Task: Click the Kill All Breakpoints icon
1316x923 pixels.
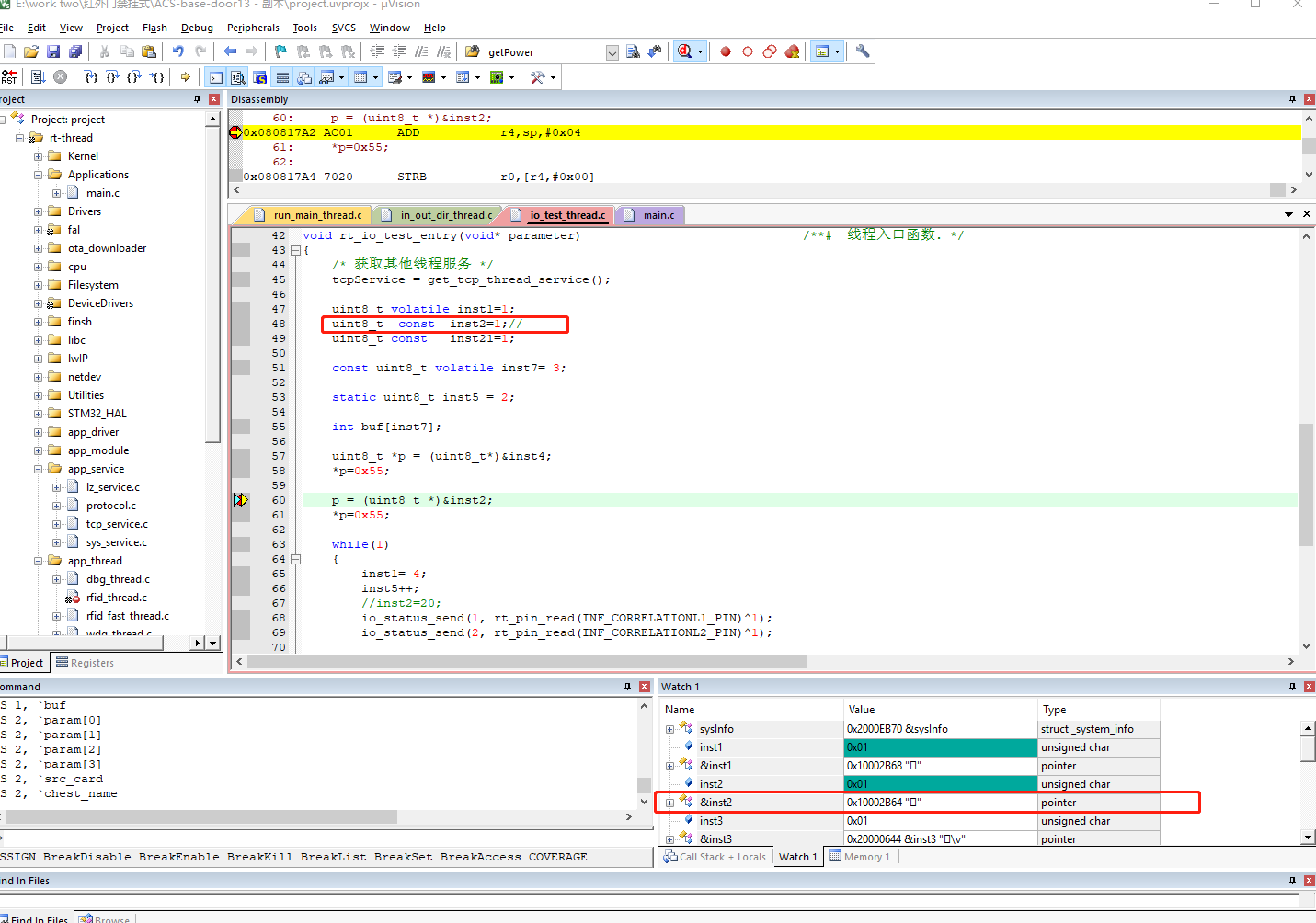Action: coord(792,51)
